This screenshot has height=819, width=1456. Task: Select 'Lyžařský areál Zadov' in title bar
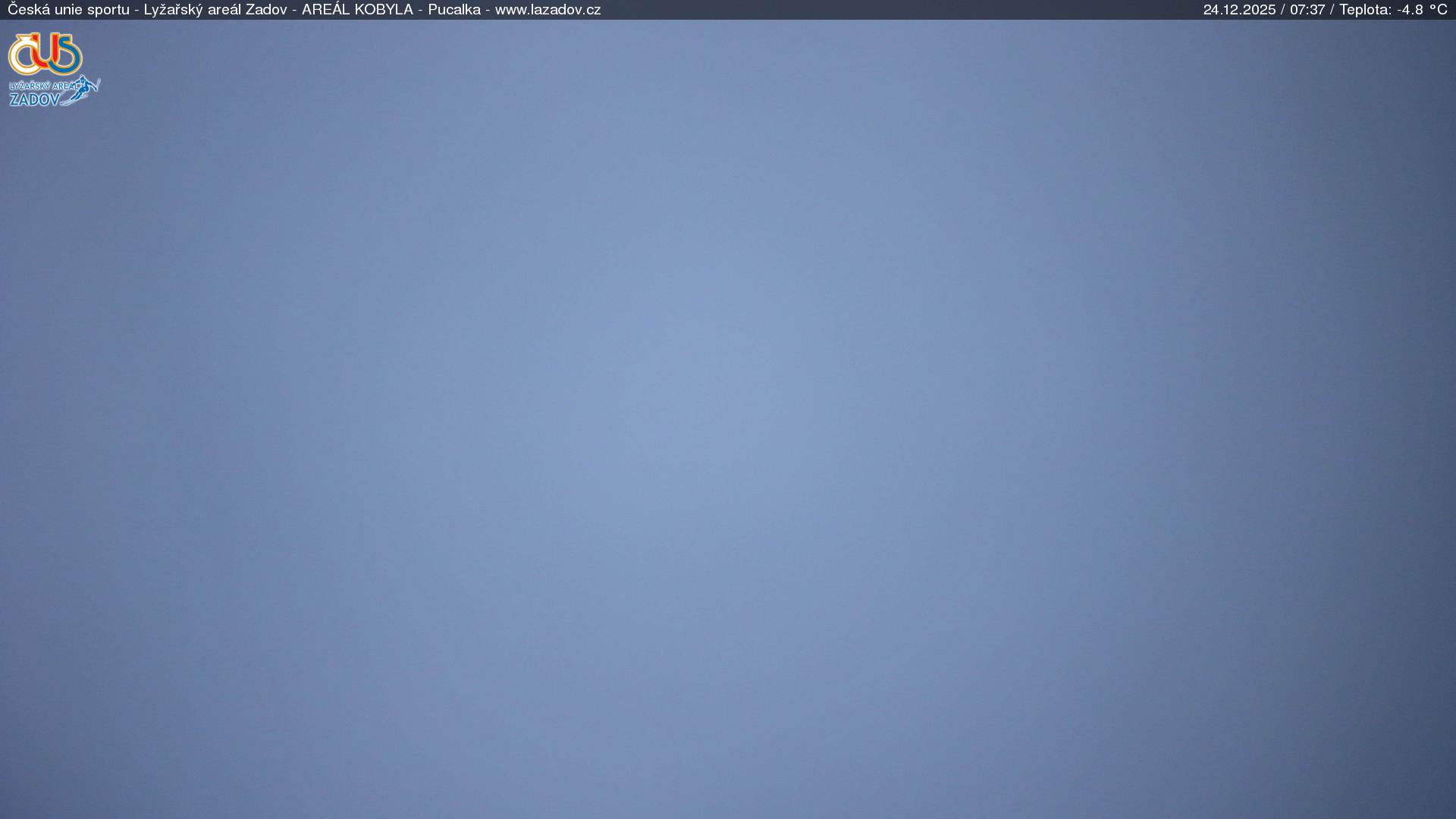click(215, 10)
